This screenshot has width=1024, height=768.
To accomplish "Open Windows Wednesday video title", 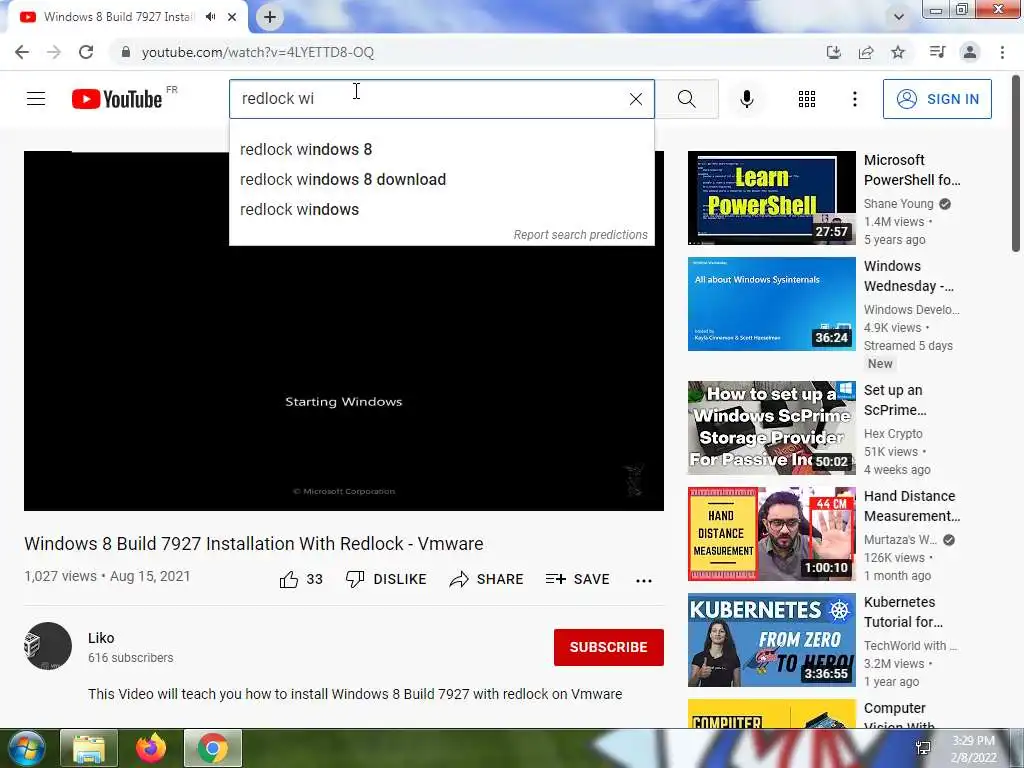I will click(x=908, y=276).
